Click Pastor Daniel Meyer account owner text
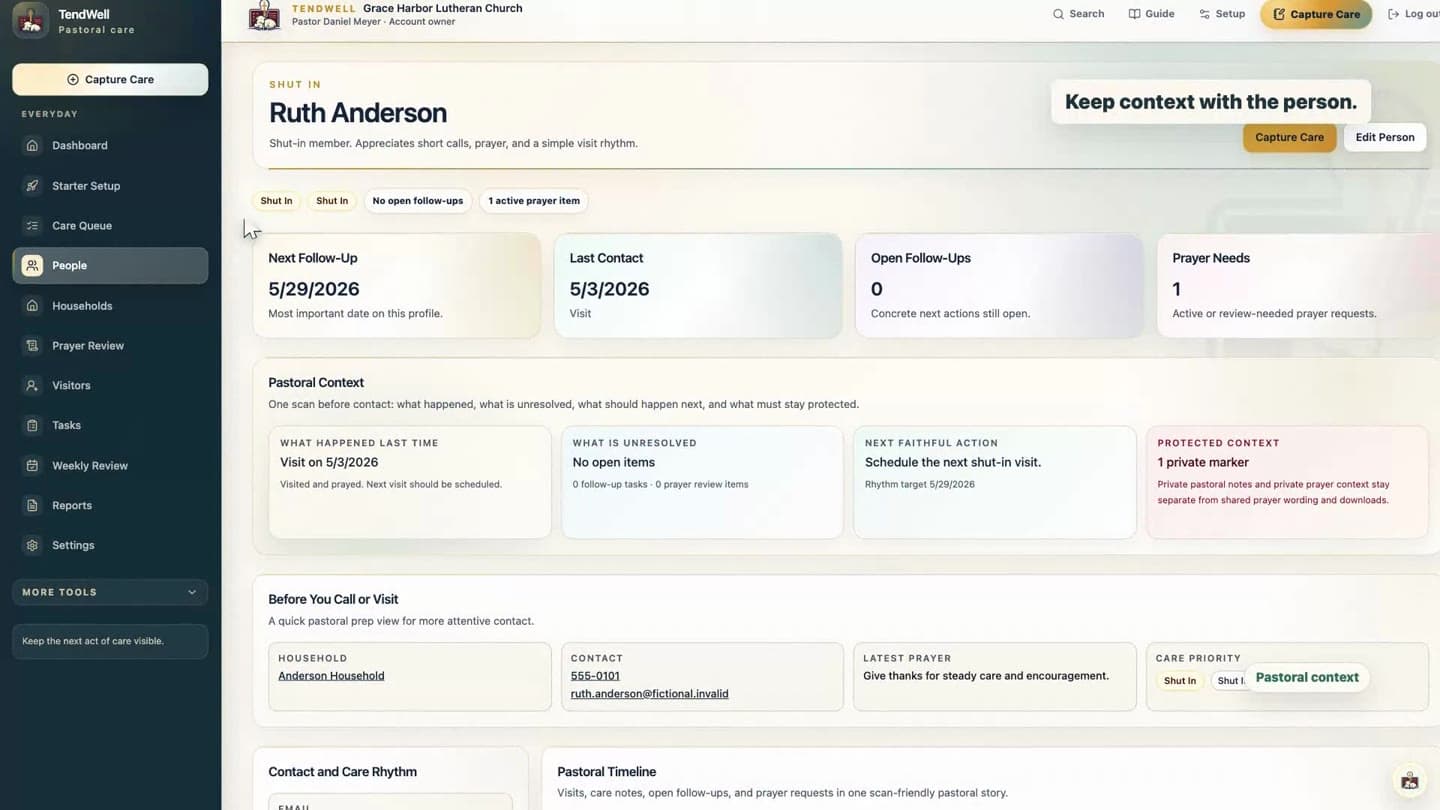1440x810 pixels. pos(373,22)
